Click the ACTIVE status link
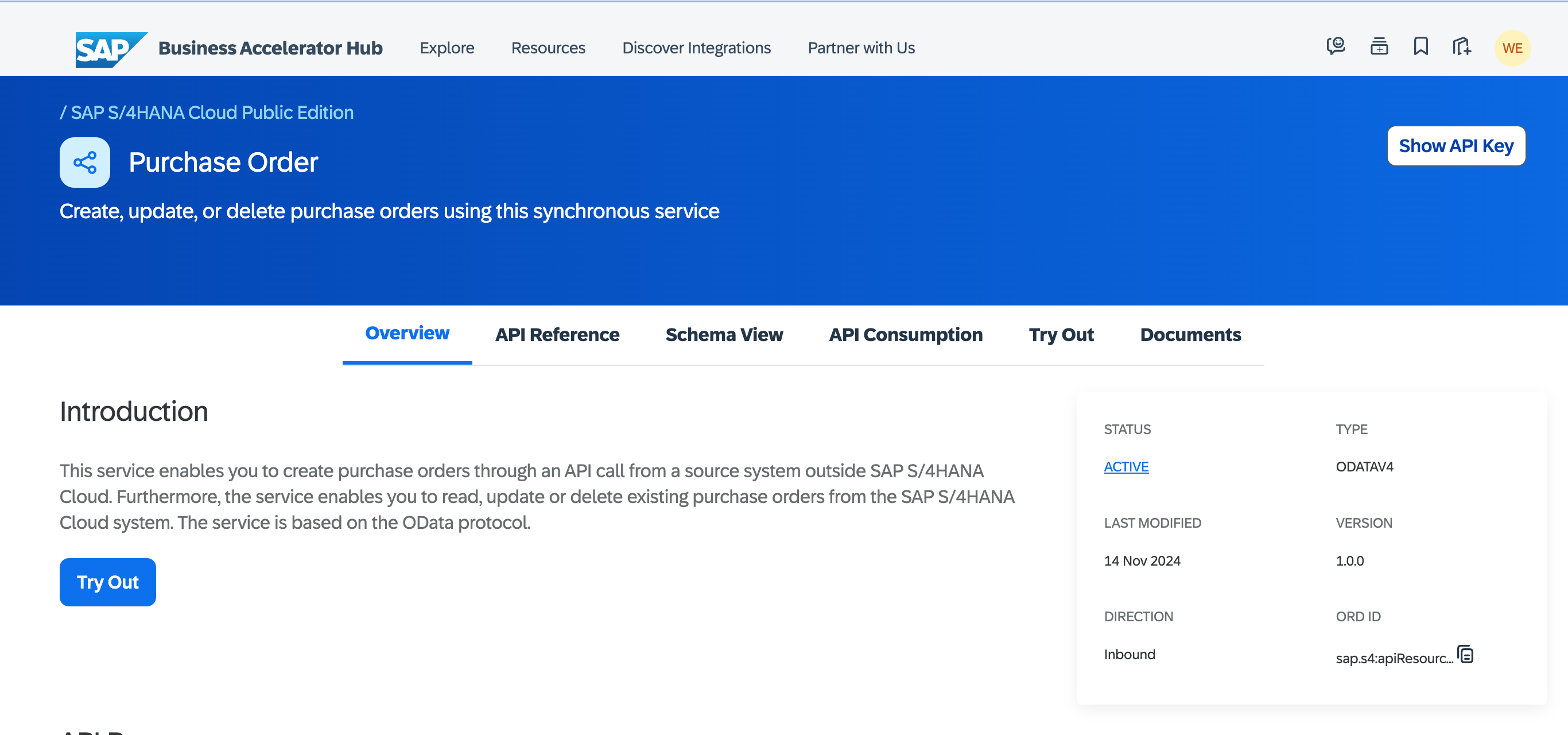Viewport: 1568px width, 735px height. (x=1126, y=467)
